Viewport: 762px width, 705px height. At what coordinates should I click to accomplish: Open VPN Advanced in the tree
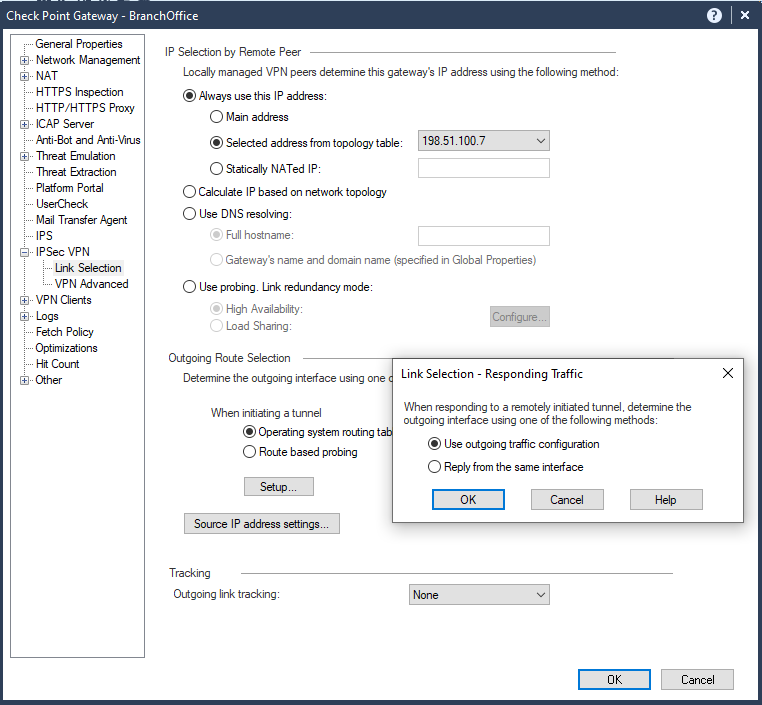click(x=91, y=284)
